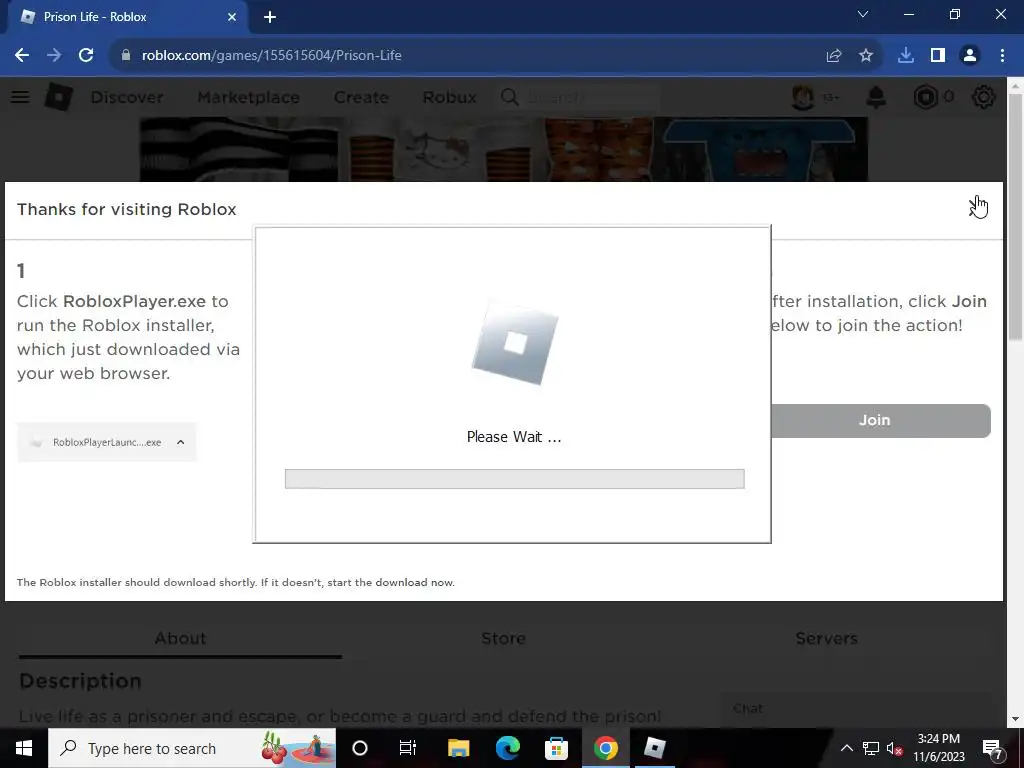Click the installer progress bar
This screenshot has height=768, width=1024.
coord(515,479)
